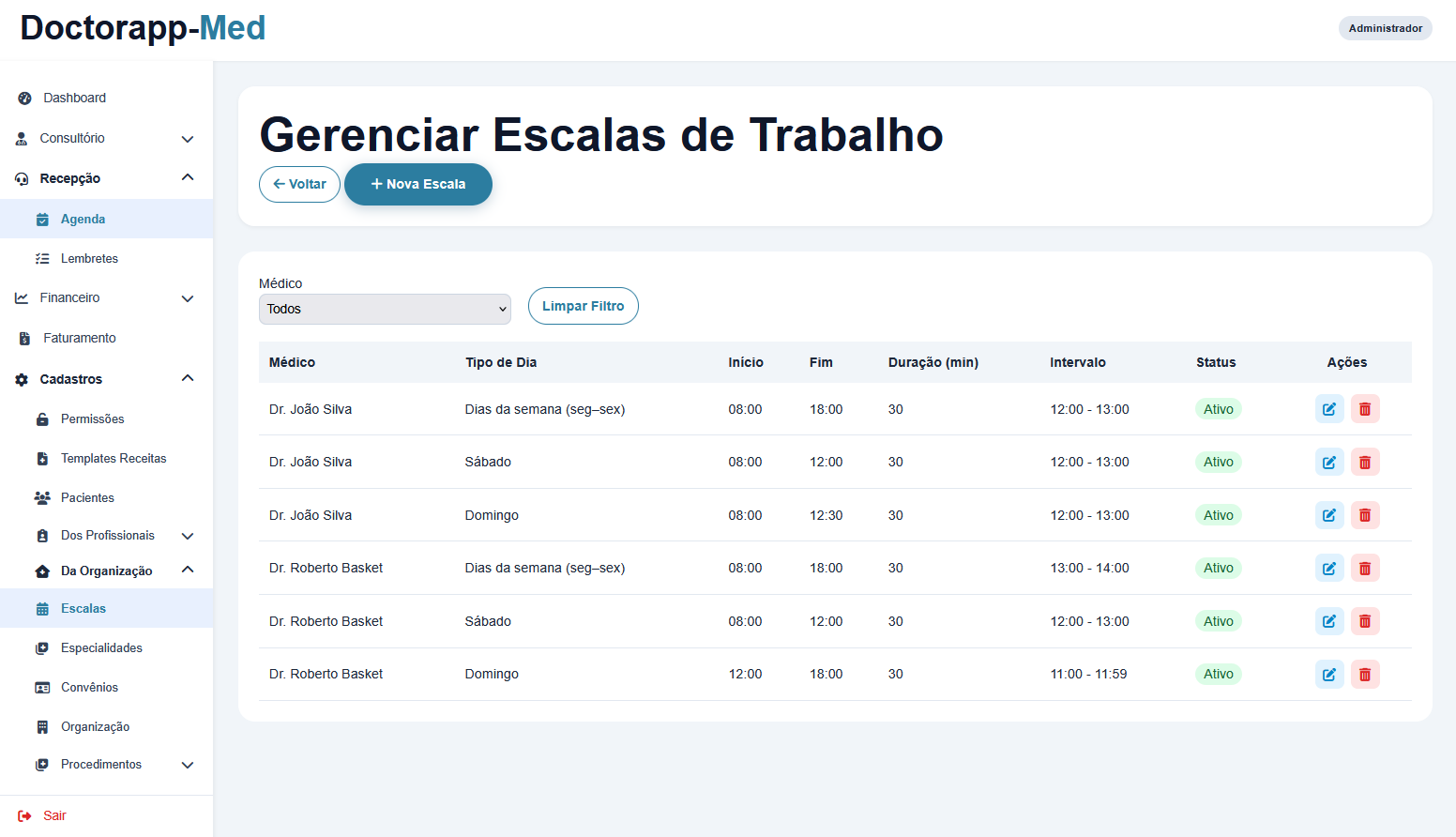Click the Tipo de Dia column header
This screenshot has width=1456, height=837.
[x=501, y=362]
